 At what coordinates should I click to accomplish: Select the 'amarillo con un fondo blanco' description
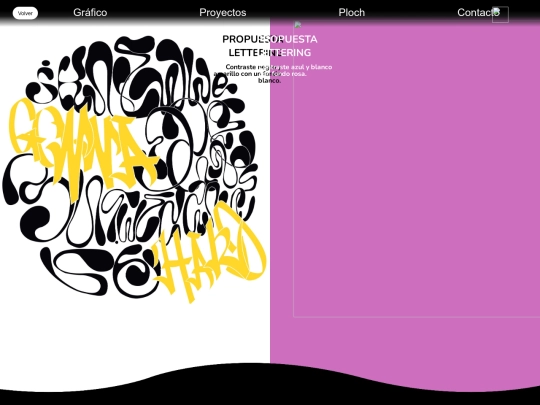(x=247, y=74)
